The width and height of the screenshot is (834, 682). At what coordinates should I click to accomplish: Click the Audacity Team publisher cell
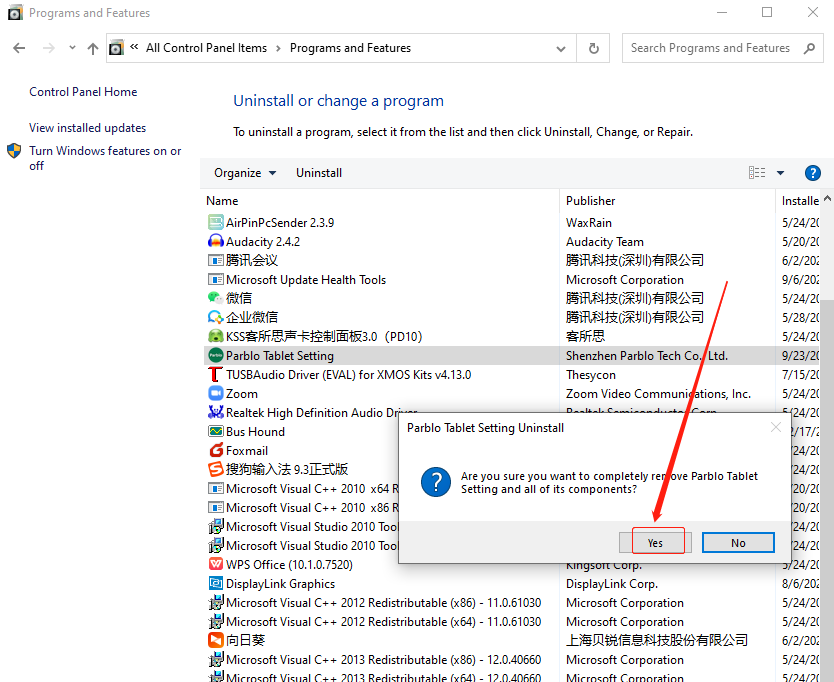(x=605, y=242)
